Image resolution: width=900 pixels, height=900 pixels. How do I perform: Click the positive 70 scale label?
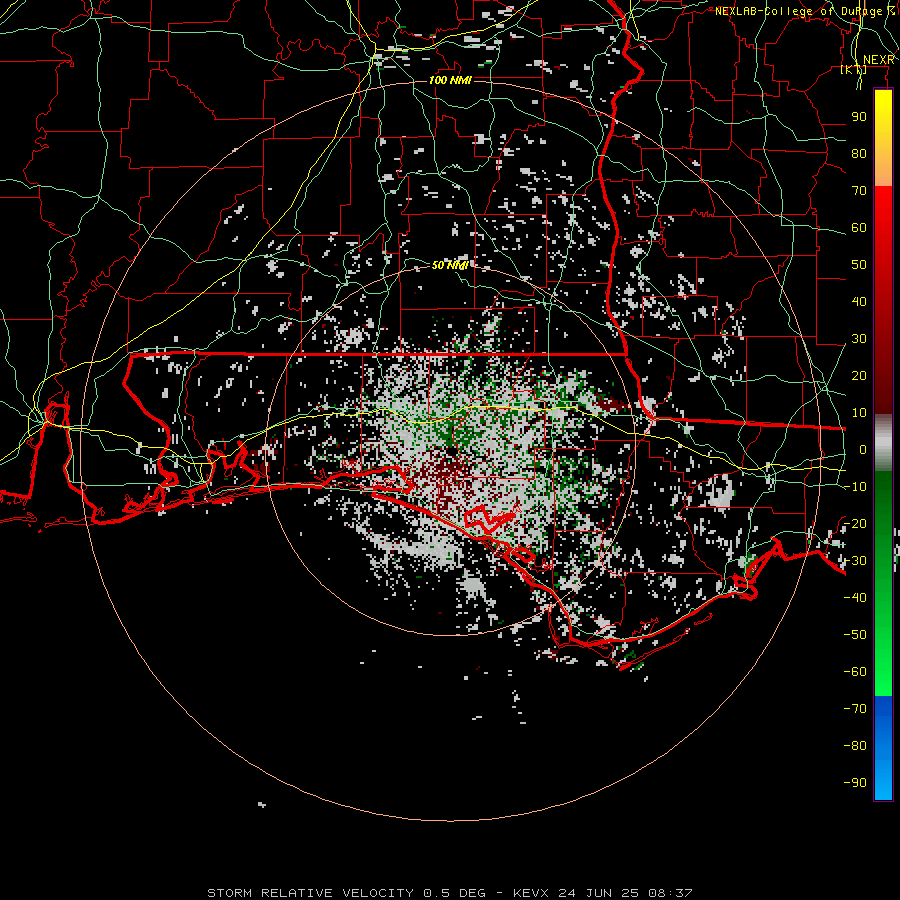tap(859, 191)
